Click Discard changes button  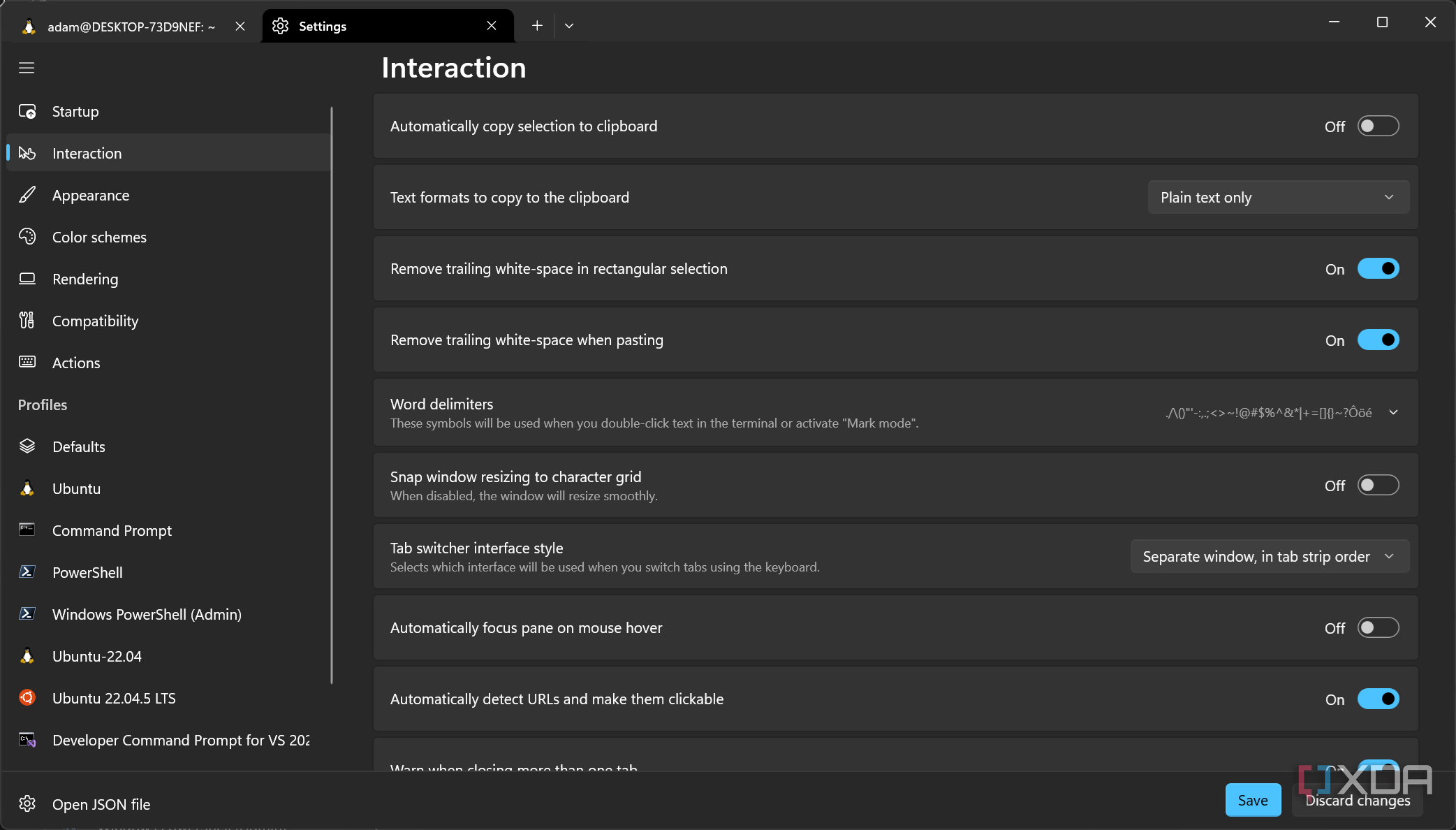pyautogui.click(x=1358, y=801)
